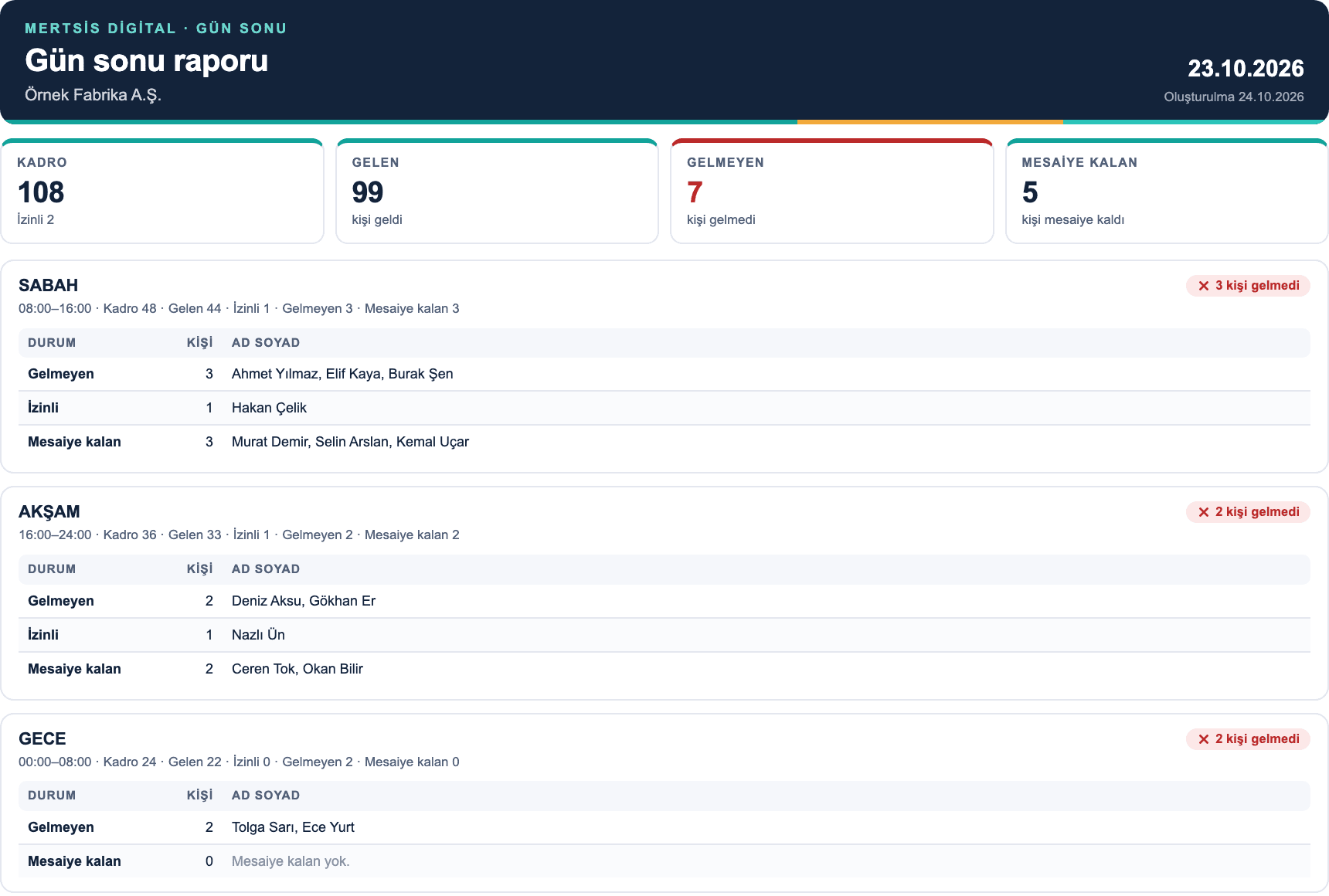
Task: Click the GECE shift heading
Action: tap(42, 738)
